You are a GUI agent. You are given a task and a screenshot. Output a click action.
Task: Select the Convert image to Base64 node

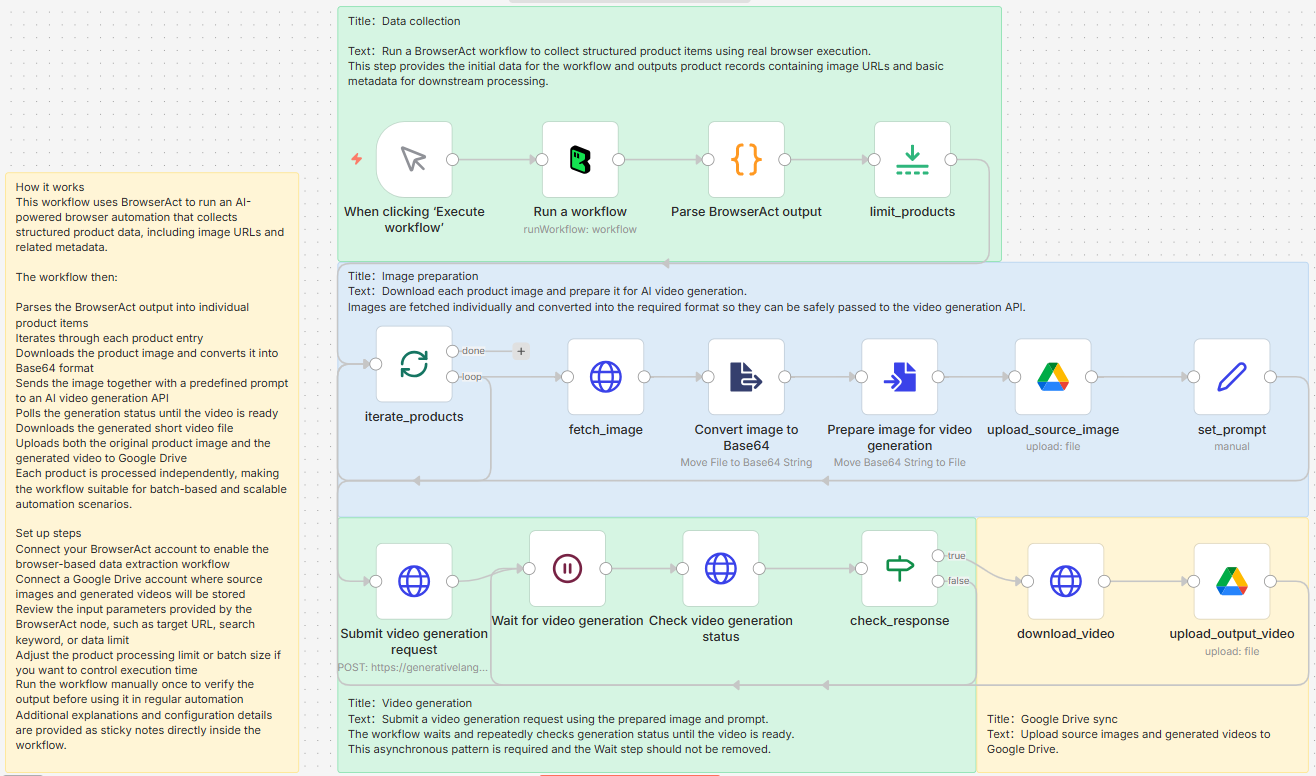pyautogui.click(x=746, y=378)
